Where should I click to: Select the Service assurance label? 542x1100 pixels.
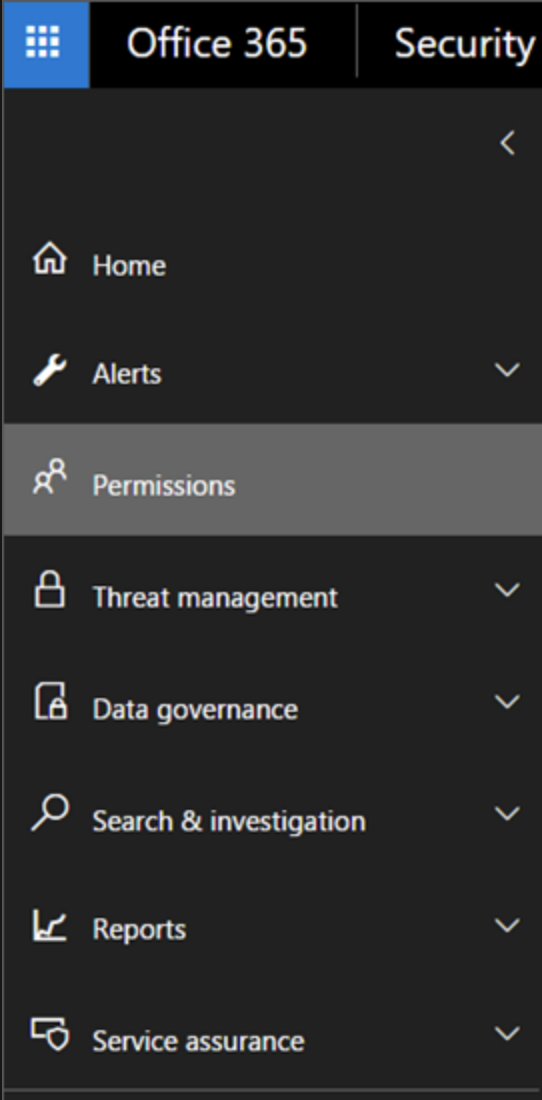[198, 1040]
